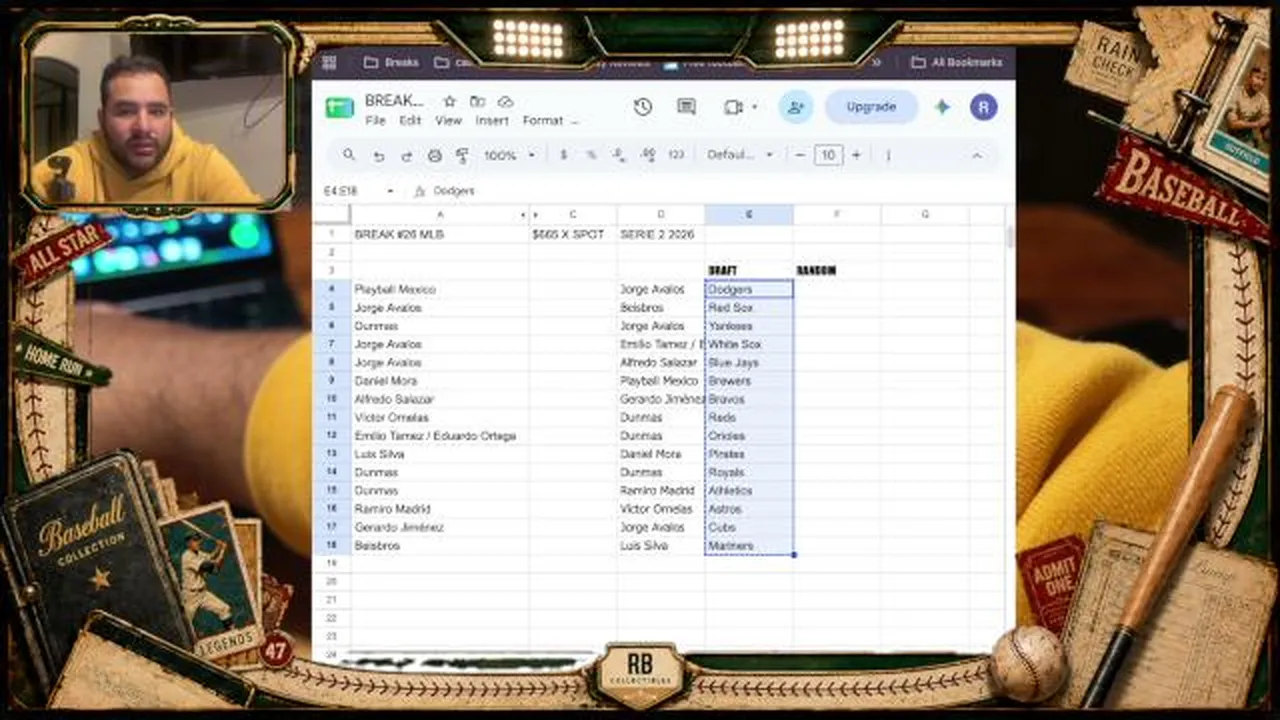Image resolution: width=1280 pixels, height=720 pixels.
Task: Open Meet call options dropdown arrow
Action: coord(754,107)
